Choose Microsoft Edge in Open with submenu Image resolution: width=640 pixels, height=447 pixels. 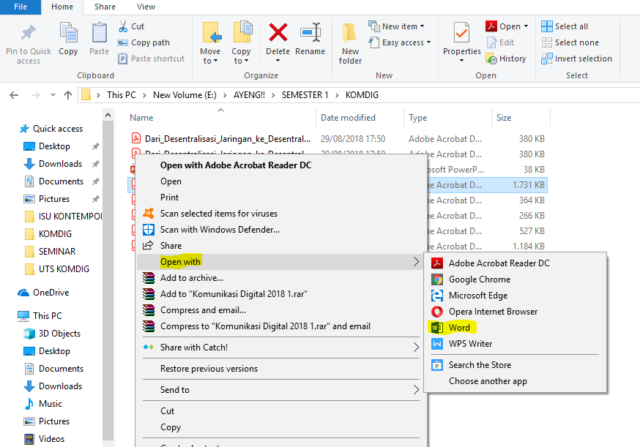[515, 296]
